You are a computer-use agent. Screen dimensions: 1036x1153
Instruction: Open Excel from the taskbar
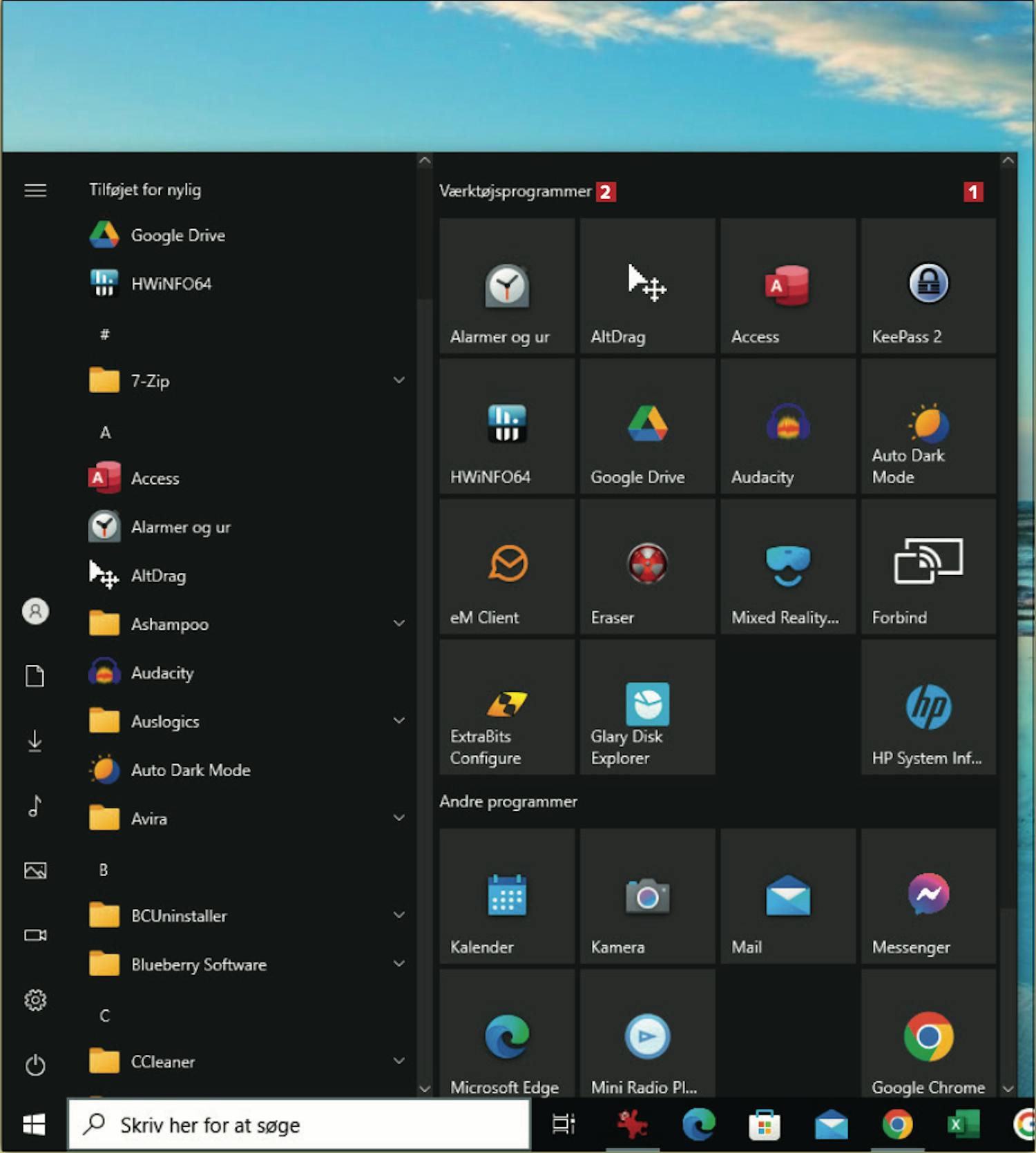click(963, 1125)
